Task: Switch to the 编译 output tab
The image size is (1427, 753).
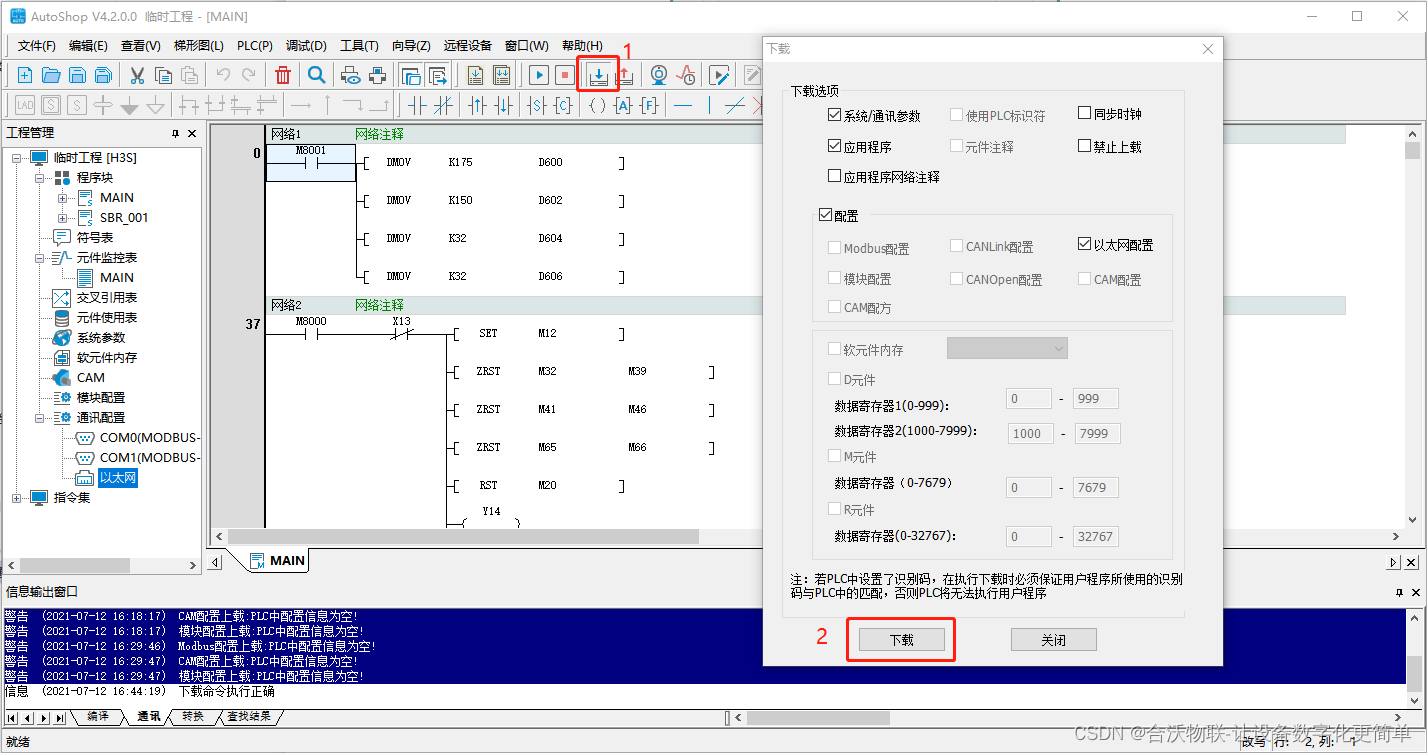Action: 98,717
